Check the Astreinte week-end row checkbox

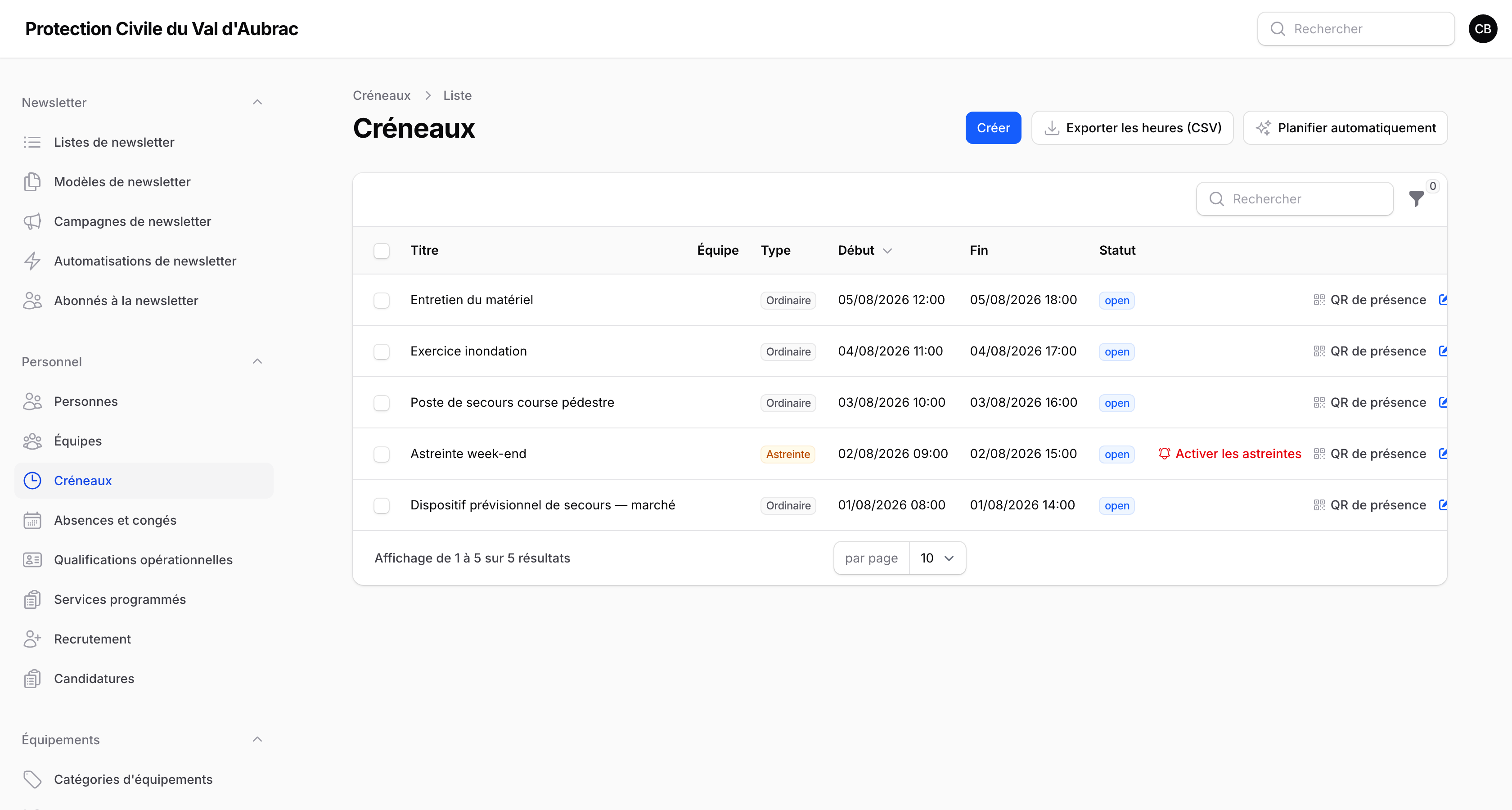[382, 454]
